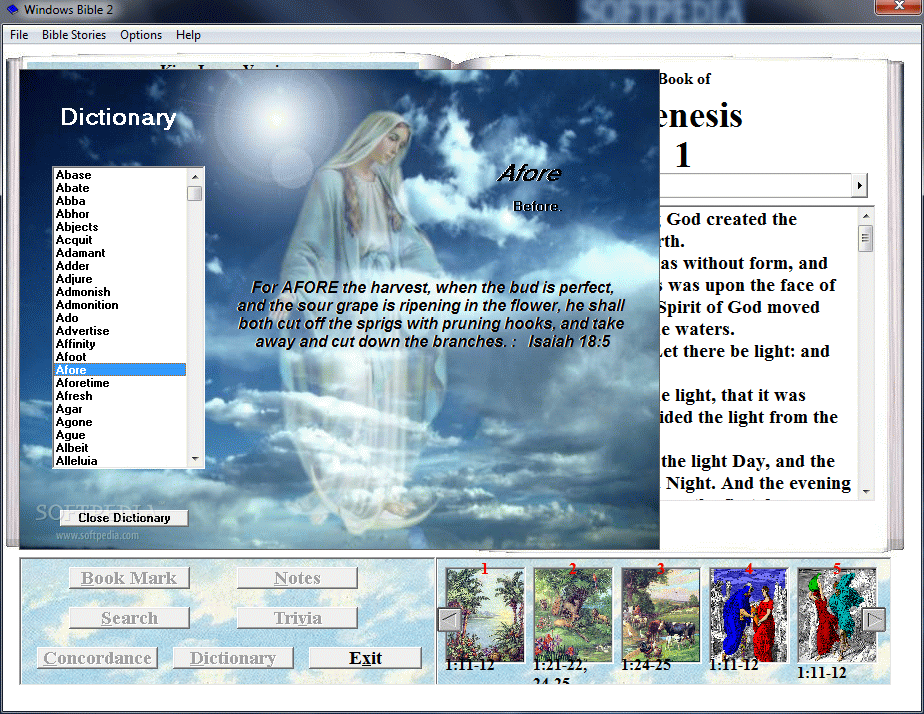924x714 pixels.
Task: Show next story thumbnails with right arrow
Action: click(874, 620)
